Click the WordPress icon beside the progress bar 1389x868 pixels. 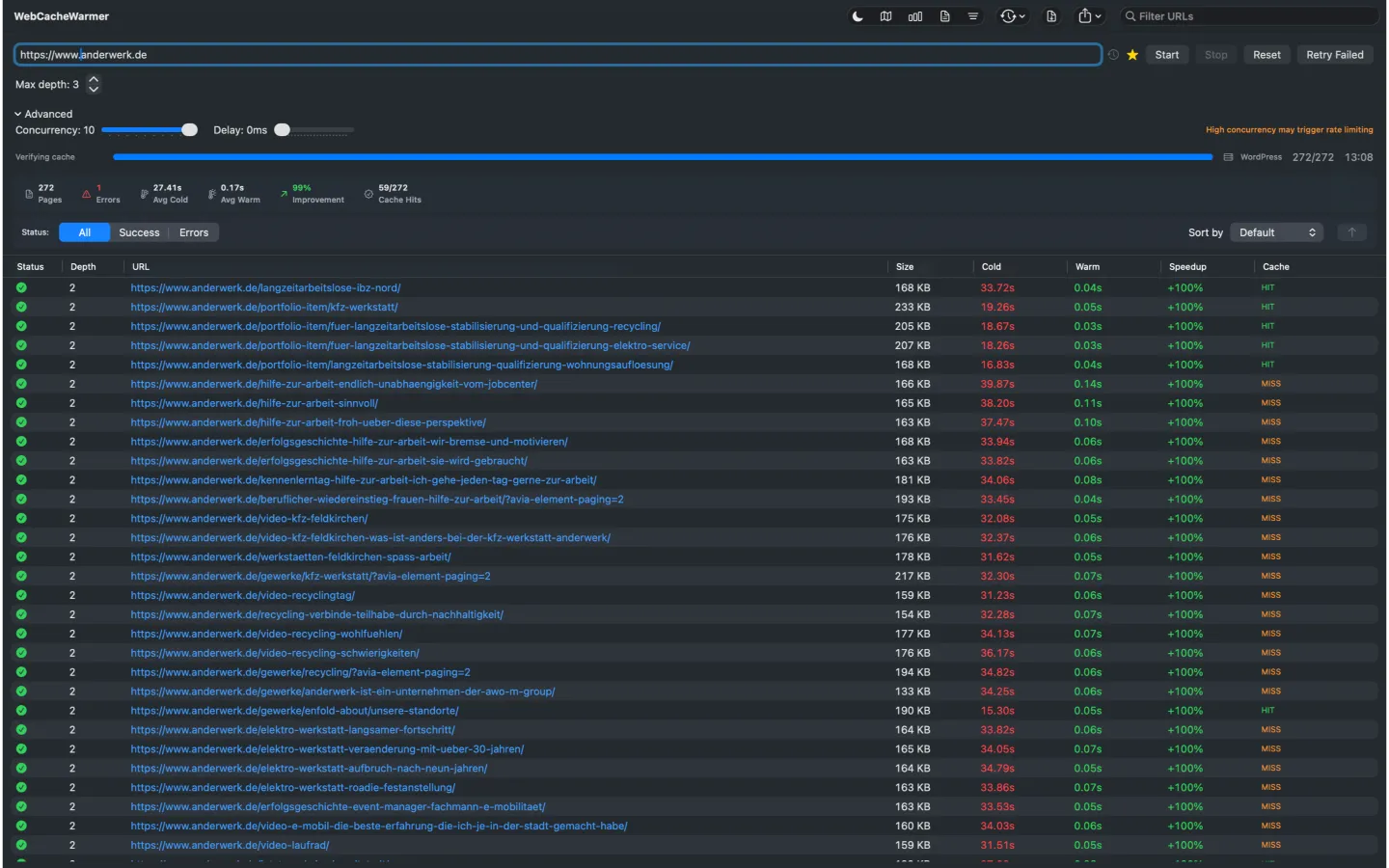tap(1228, 156)
